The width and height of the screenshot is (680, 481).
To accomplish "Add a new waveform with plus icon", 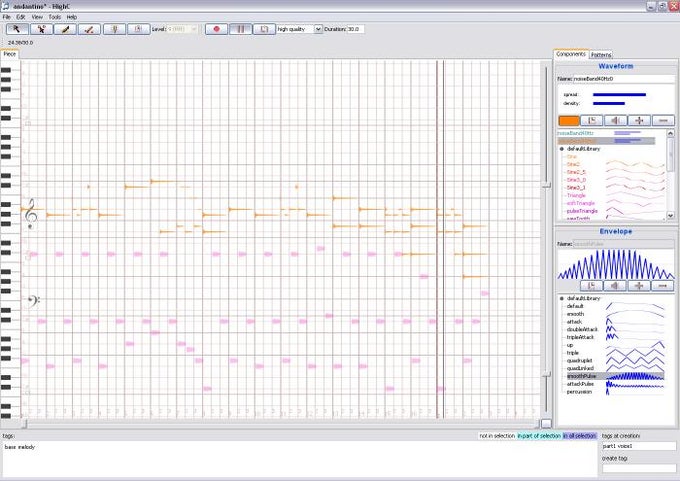I will coord(639,121).
